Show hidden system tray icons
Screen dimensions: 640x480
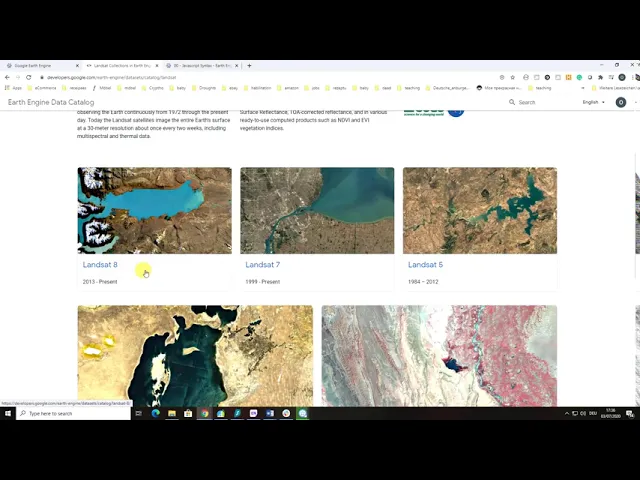(567, 413)
